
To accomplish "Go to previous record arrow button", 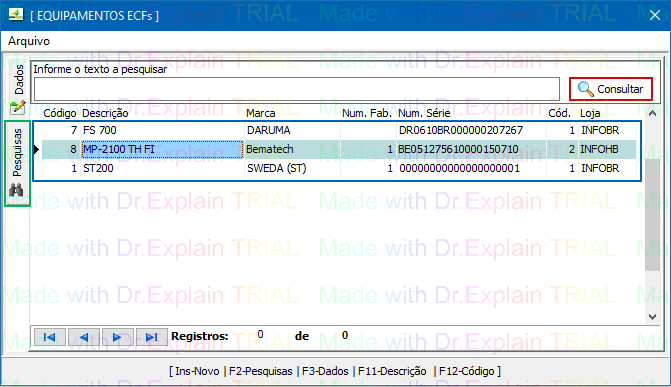I will click(84, 337).
